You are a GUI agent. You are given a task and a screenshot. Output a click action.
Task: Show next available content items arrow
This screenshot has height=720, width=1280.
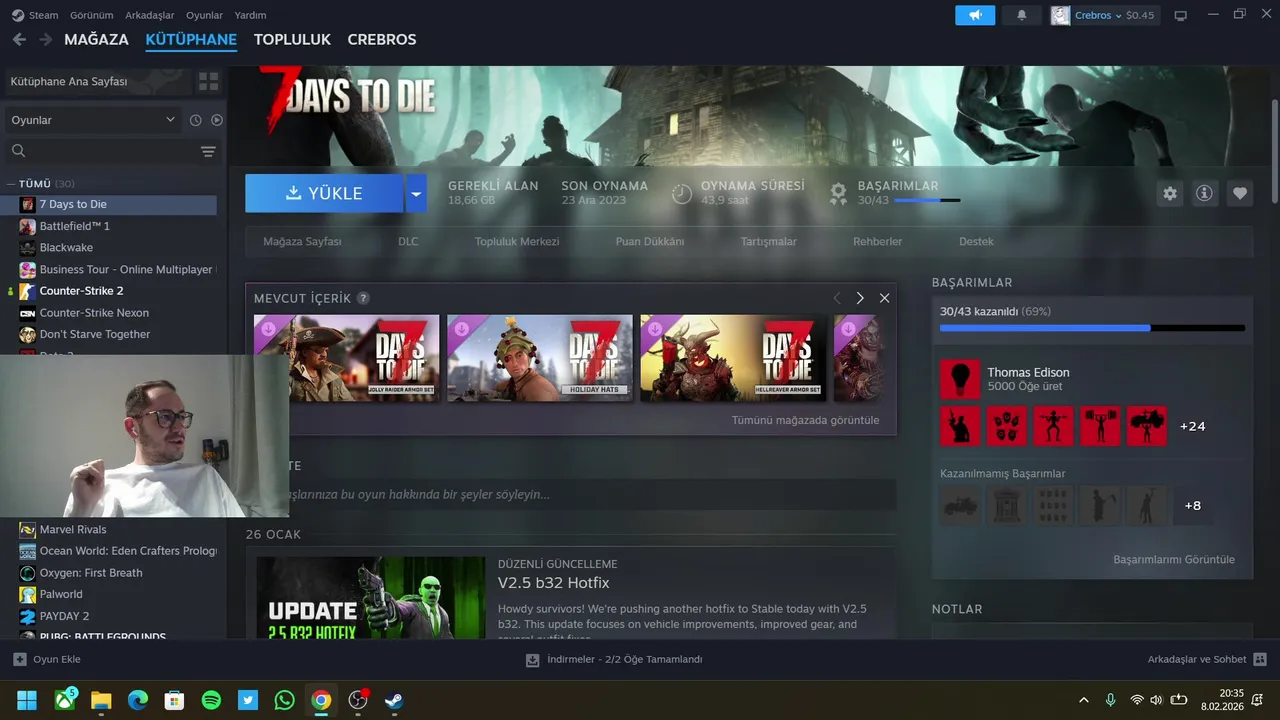860,298
